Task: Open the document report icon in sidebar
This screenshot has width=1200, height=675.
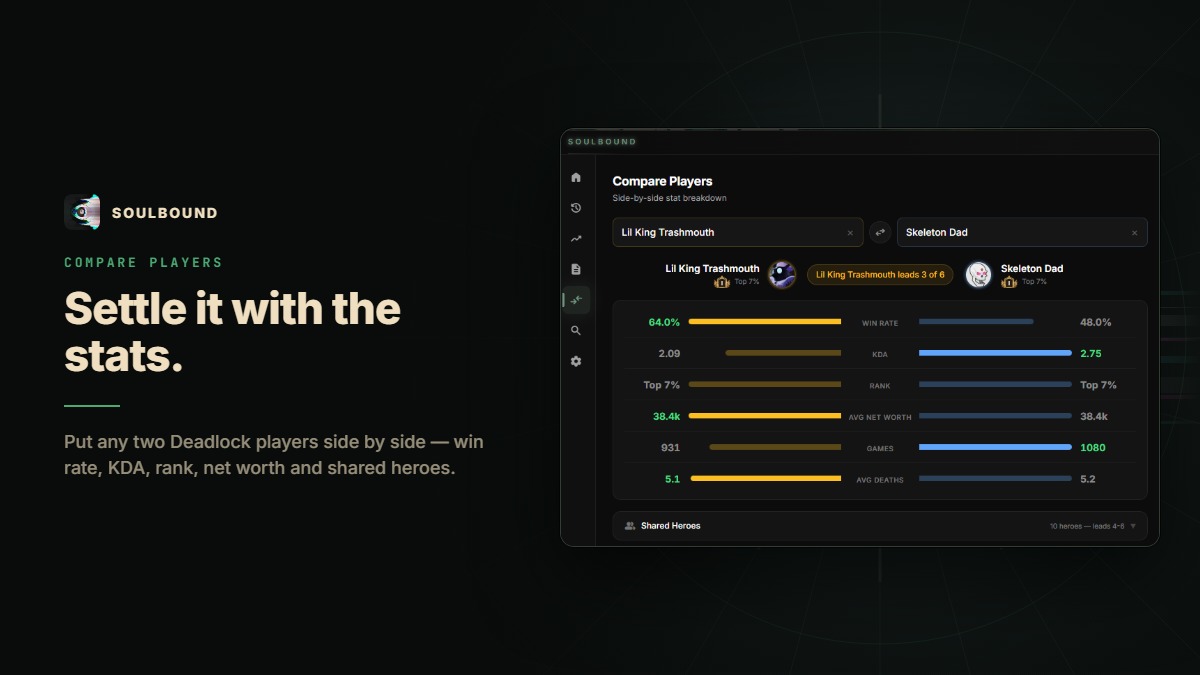Action: click(x=576, y=269)
